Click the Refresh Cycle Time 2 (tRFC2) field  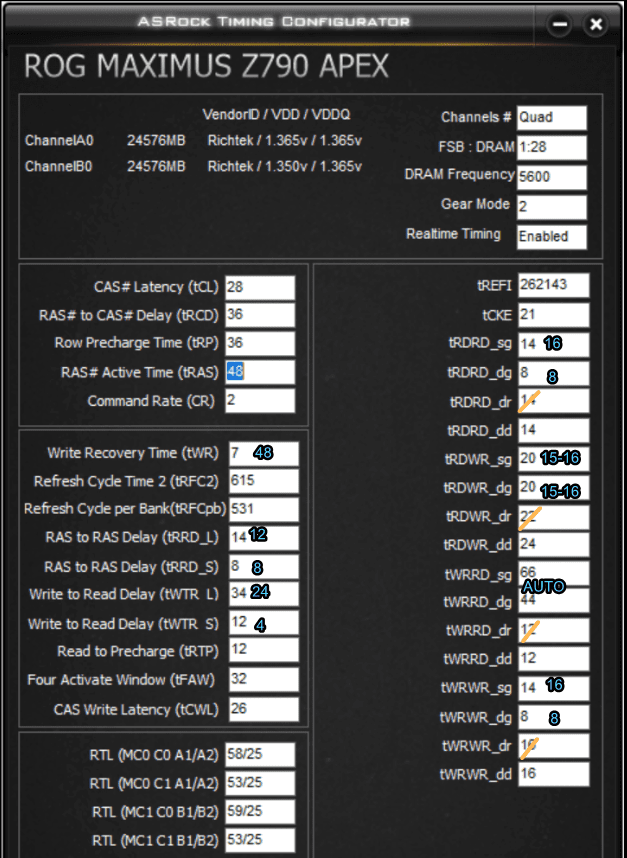264,481
